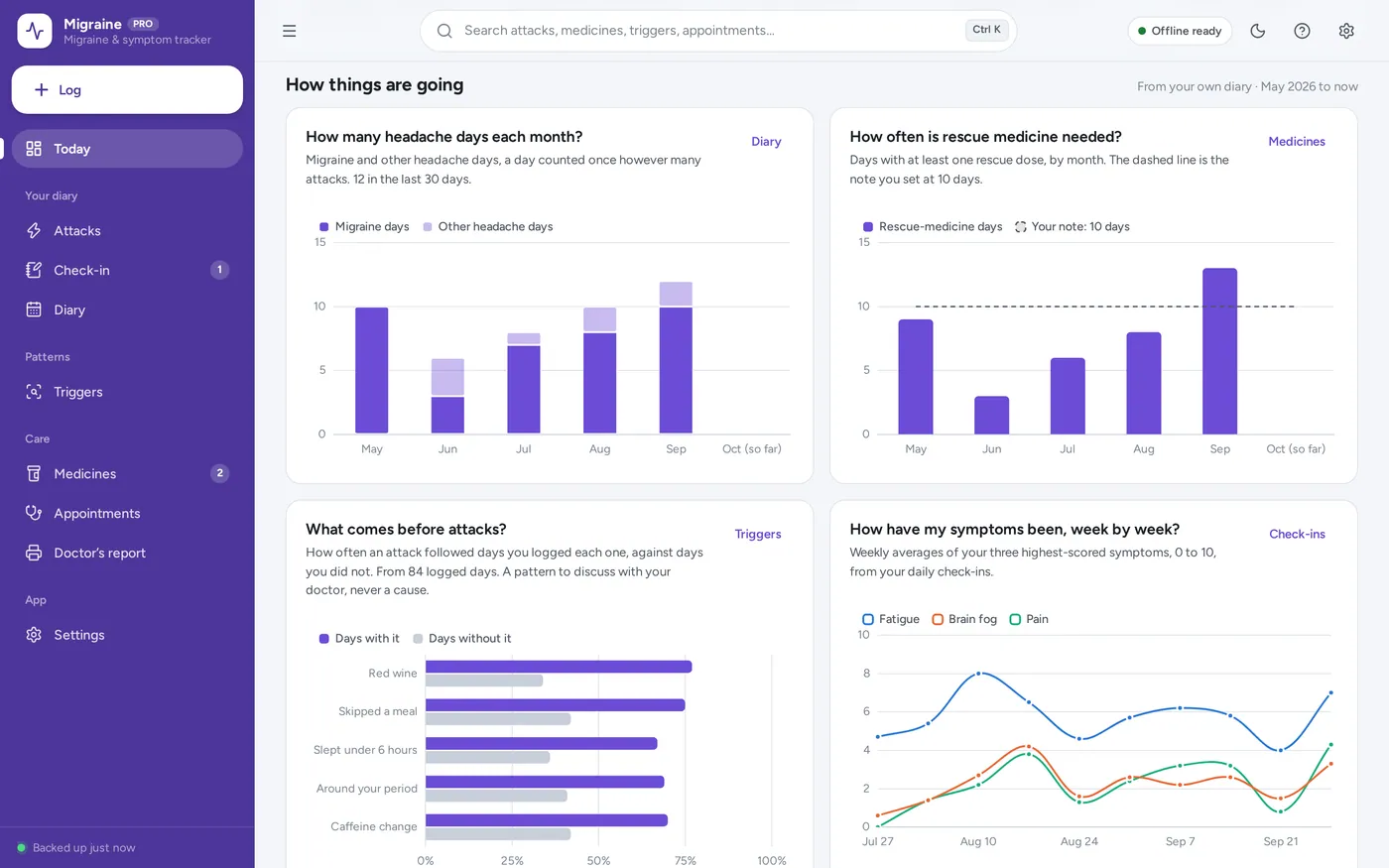
Task: Click the Doctor's report printer icon
Action: tap(34, 553)
